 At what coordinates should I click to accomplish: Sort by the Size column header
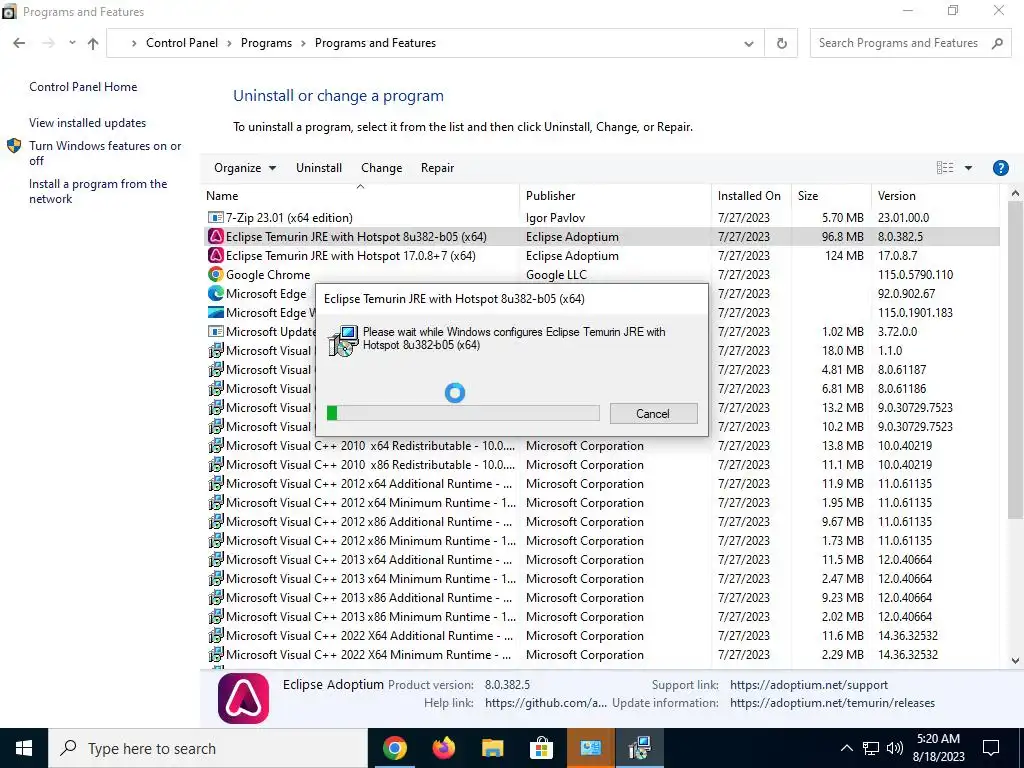click(x=831, y=196)
